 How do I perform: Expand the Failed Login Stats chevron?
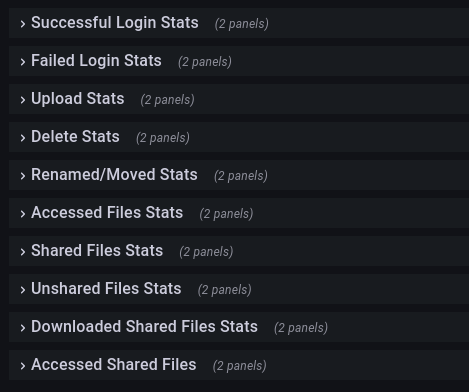click(x=23, y=62)
